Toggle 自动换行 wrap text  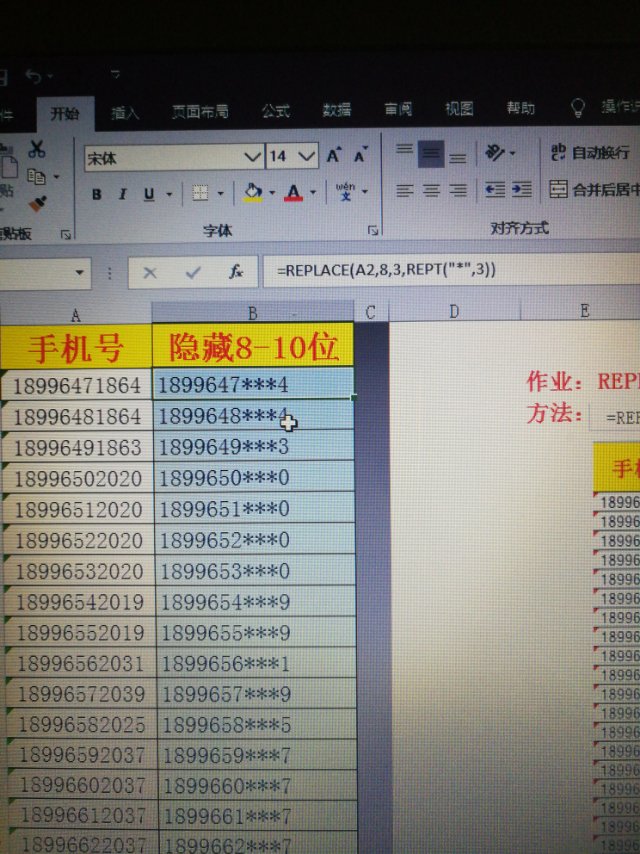pos(590,152)
